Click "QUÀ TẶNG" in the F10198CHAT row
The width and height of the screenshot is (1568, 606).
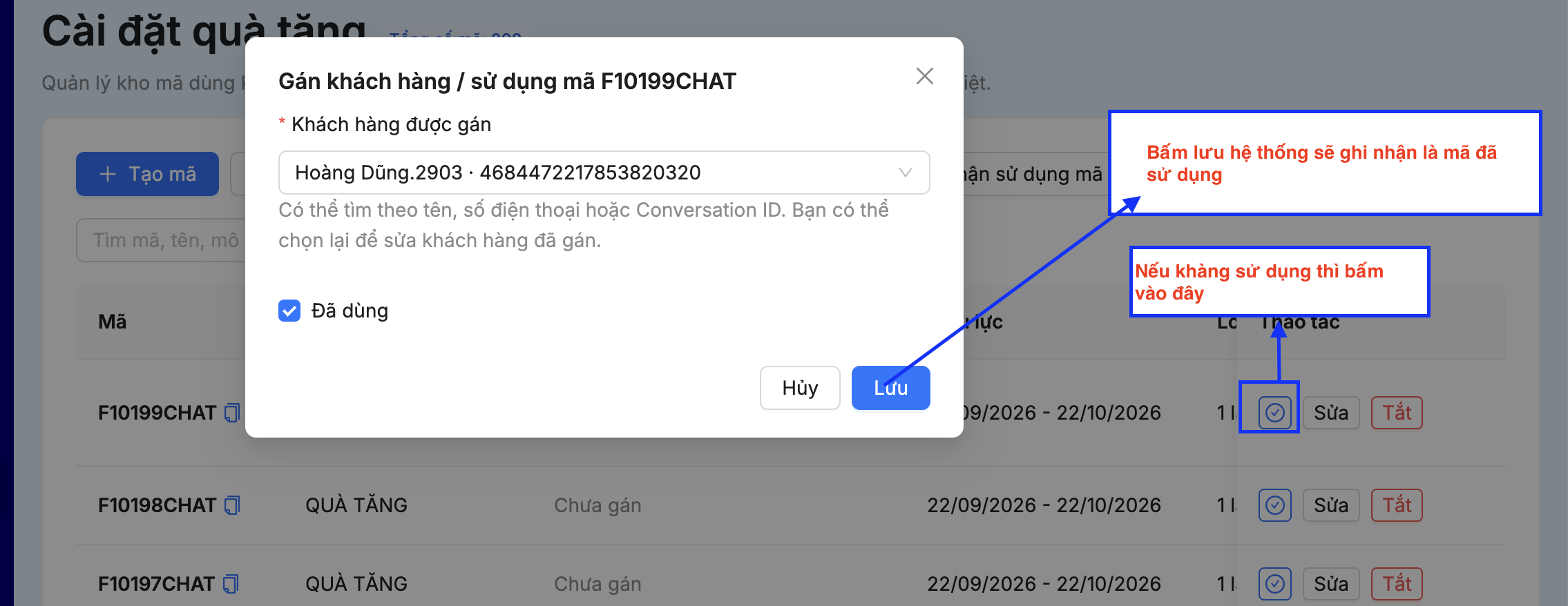[x=356, y=505]
